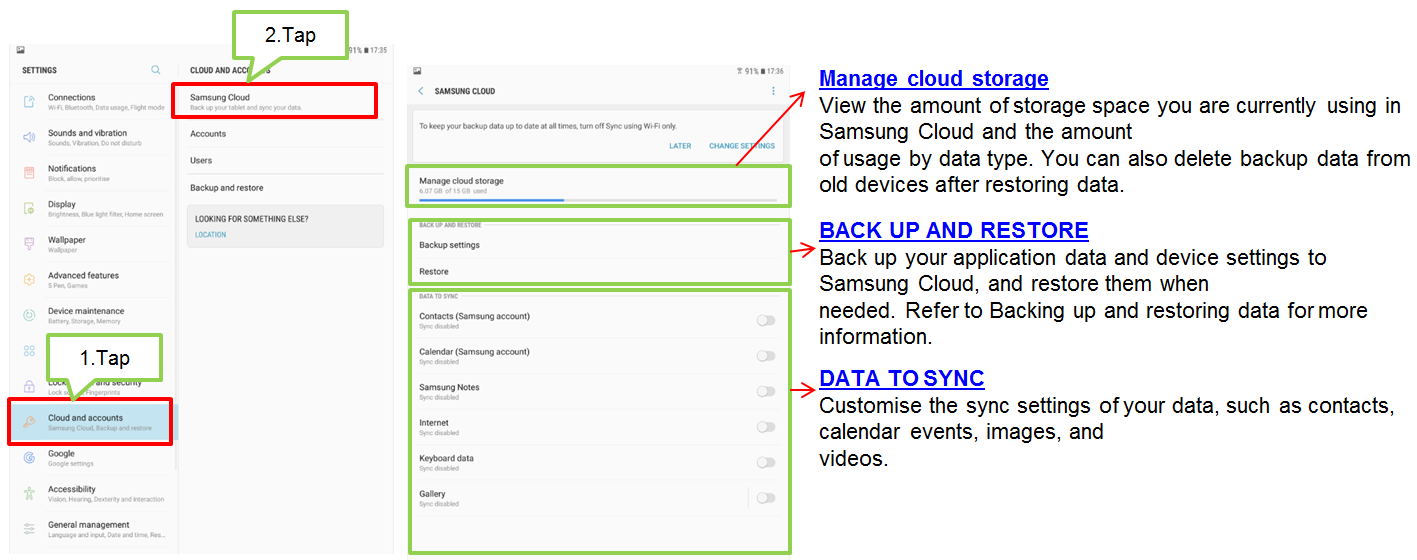Tap the General management sliders icon
This screenshot has height=560, width=1417.
coord(29,528)
